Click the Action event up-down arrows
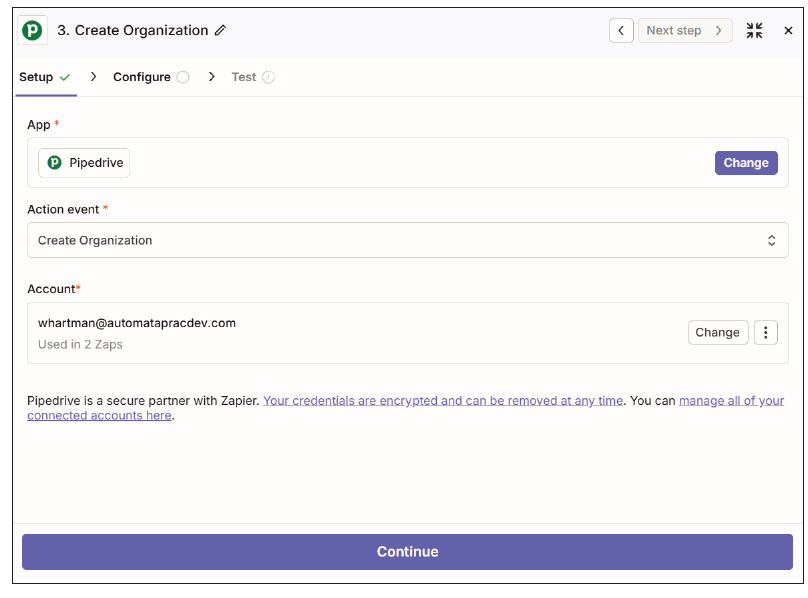808x598 pixels. click(771, 240)
